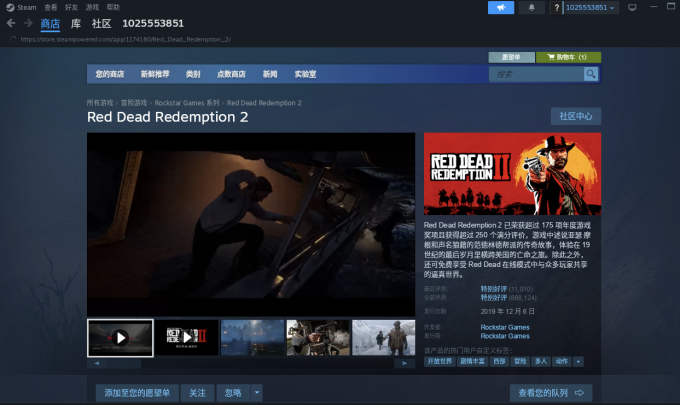The width and height of the screenshot is (680, 405).
Task: Click the Red Dead Redemption II cover art
Action: click(x=512, y=173)
